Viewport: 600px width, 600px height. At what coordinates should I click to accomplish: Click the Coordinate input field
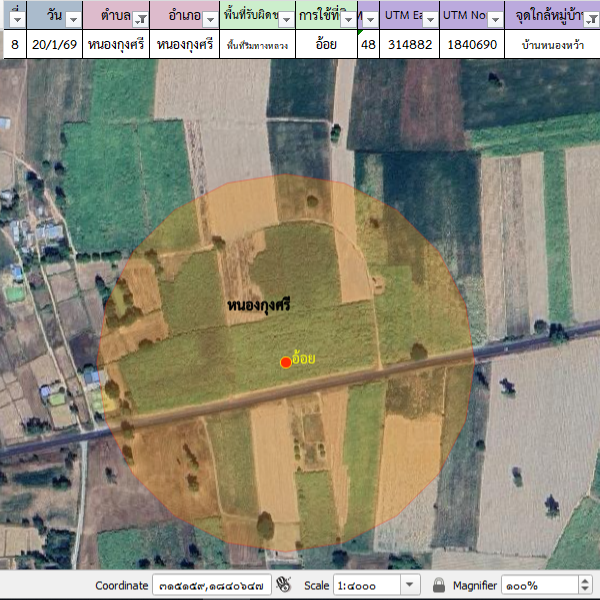coord(211,585)
